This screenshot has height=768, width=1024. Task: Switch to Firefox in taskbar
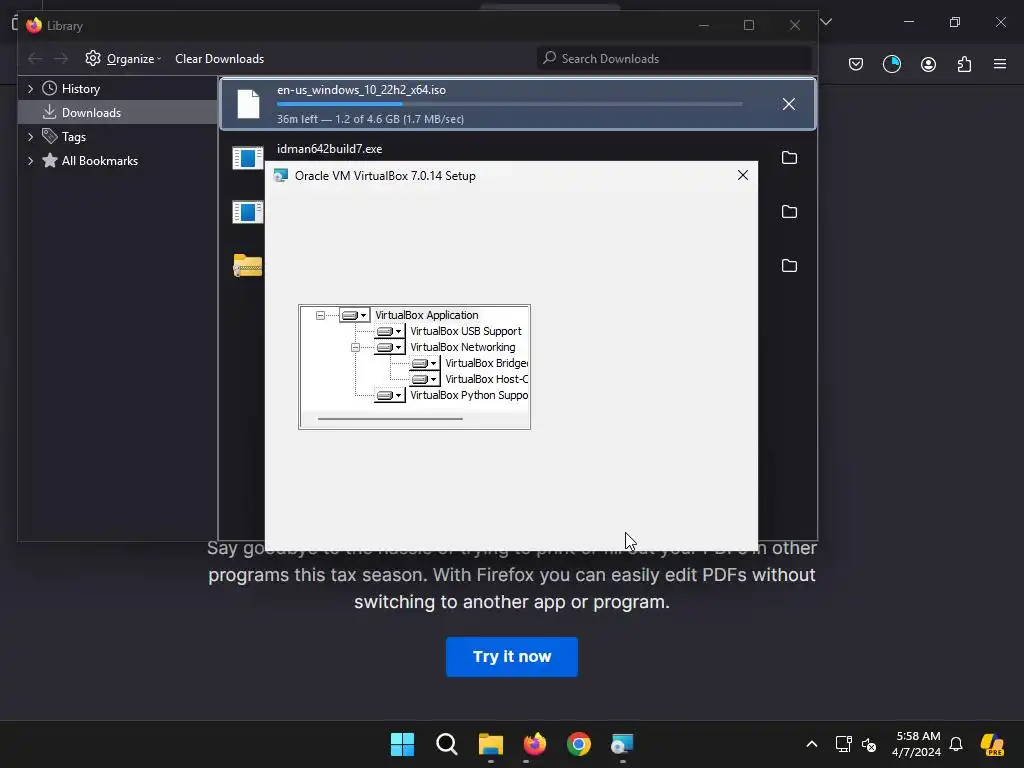pyautogui.click(x=534, y=744)
